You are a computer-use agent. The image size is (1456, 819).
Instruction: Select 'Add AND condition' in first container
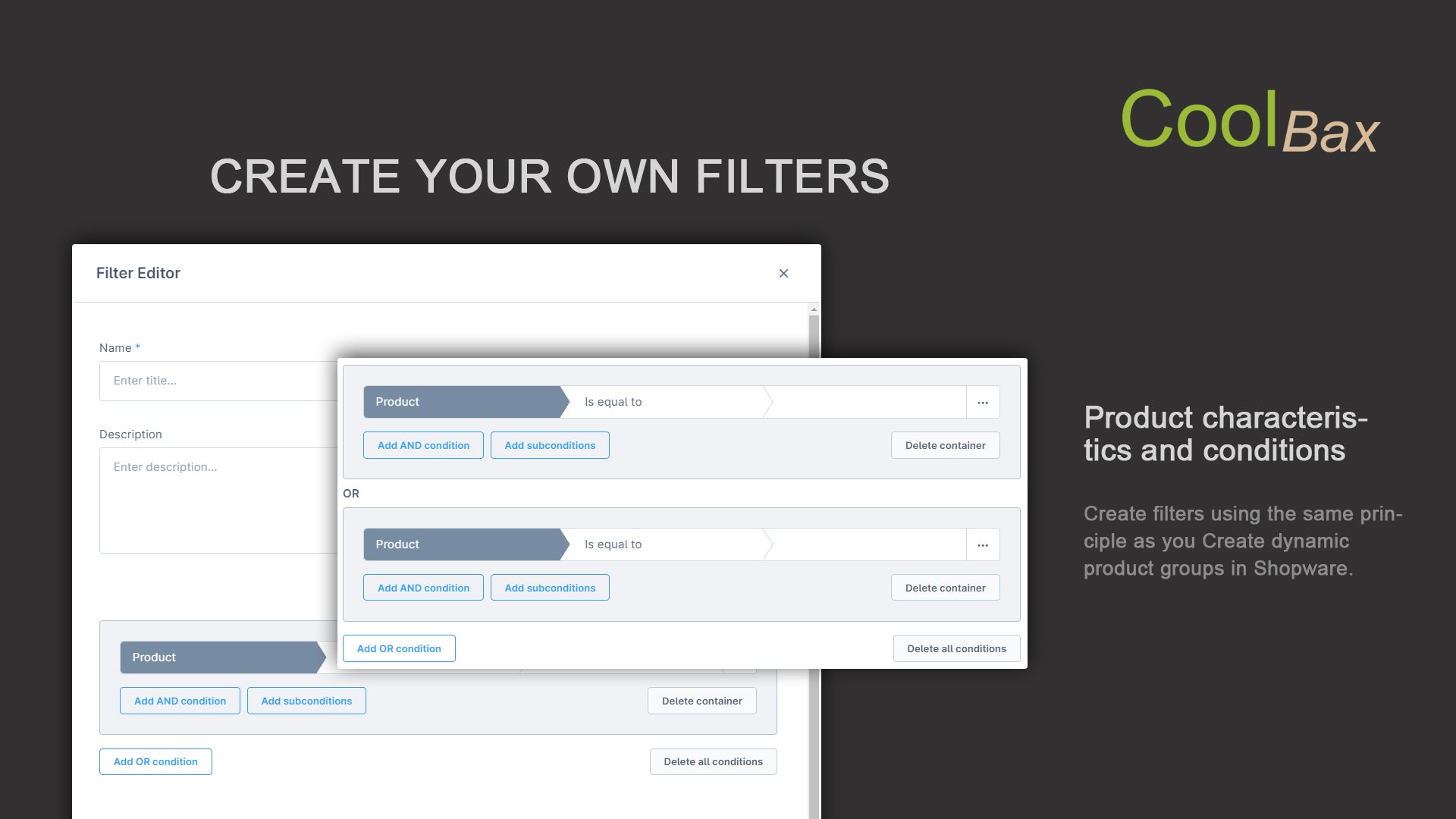point(423,445)
